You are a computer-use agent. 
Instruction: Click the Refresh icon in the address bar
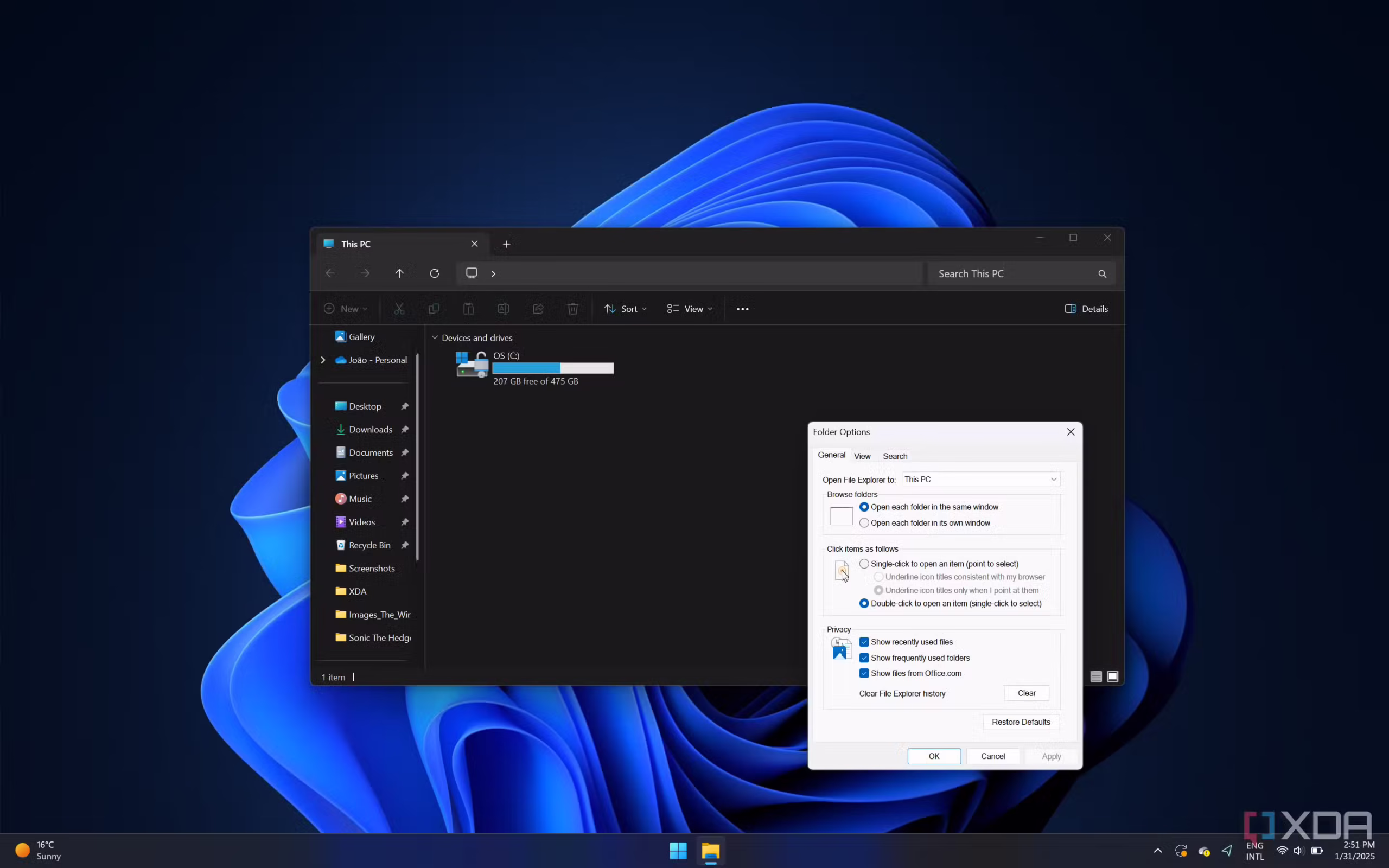435,273
